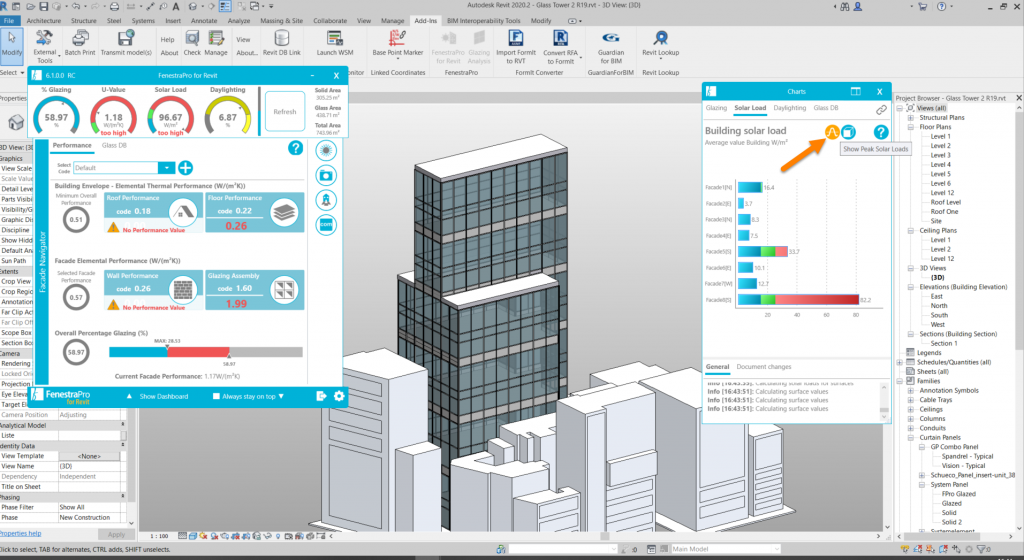Click Convert RFA to FormIt tool
This screenshot has width=1024, height=560.
click(x=560, y=47)
